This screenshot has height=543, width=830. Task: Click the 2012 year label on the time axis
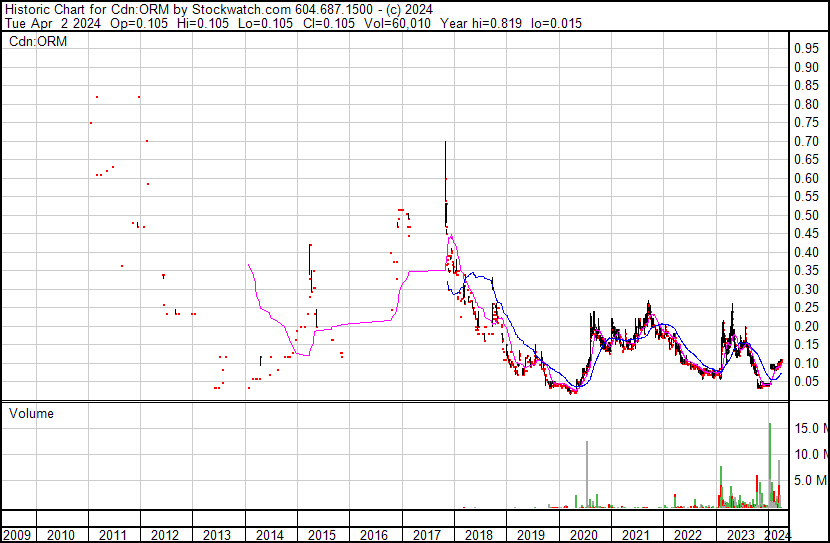pyautogui.click(x=165, y=535)
